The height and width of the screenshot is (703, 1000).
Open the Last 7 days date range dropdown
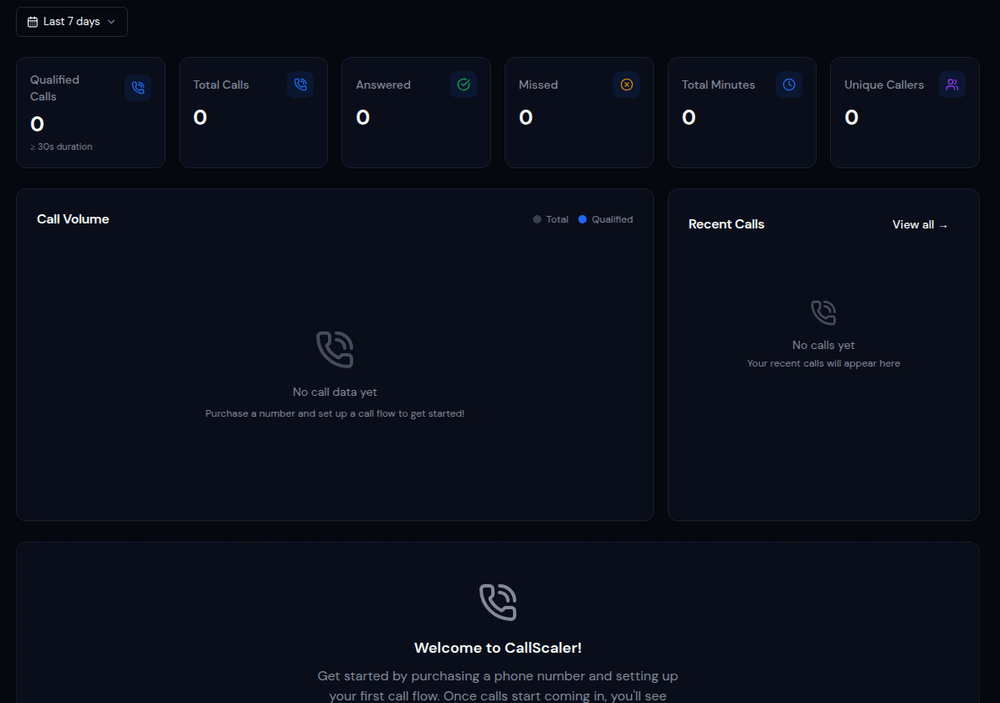[x=71, y=21]
